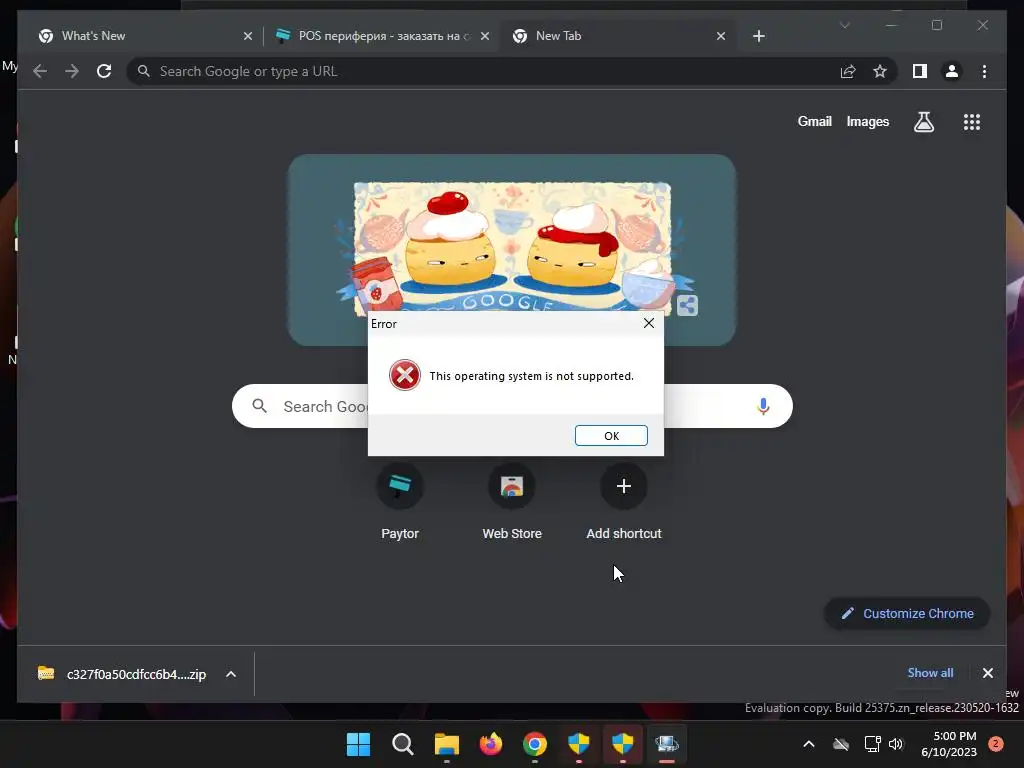Open the computer setup icon in taskbar
Screen dimensions: 1024x768
667,744
